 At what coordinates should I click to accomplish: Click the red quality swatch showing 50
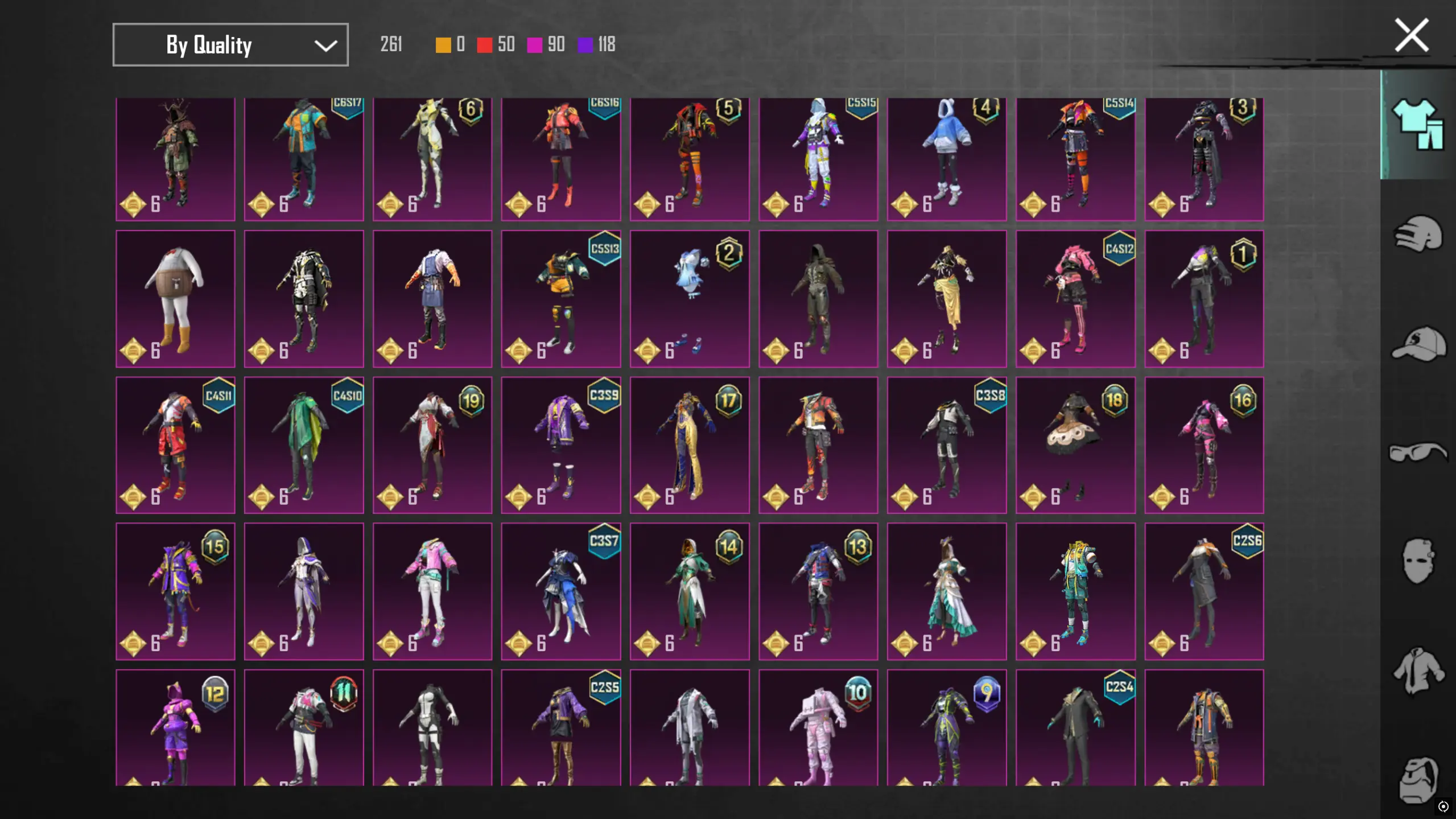pos(485,45)
